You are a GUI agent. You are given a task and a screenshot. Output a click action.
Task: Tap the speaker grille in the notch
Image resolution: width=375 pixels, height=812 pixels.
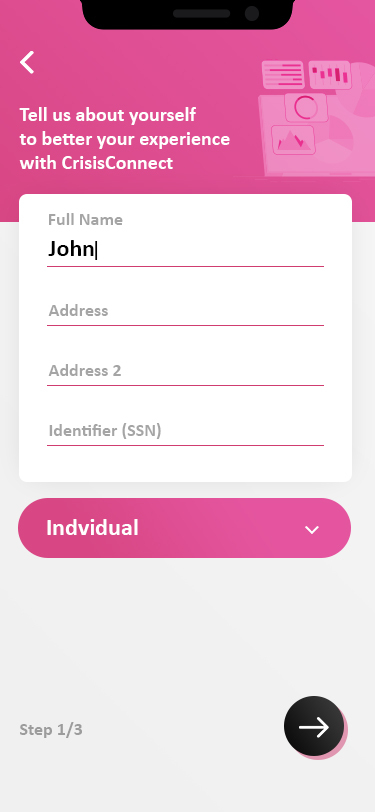click(x=201, y=13)
